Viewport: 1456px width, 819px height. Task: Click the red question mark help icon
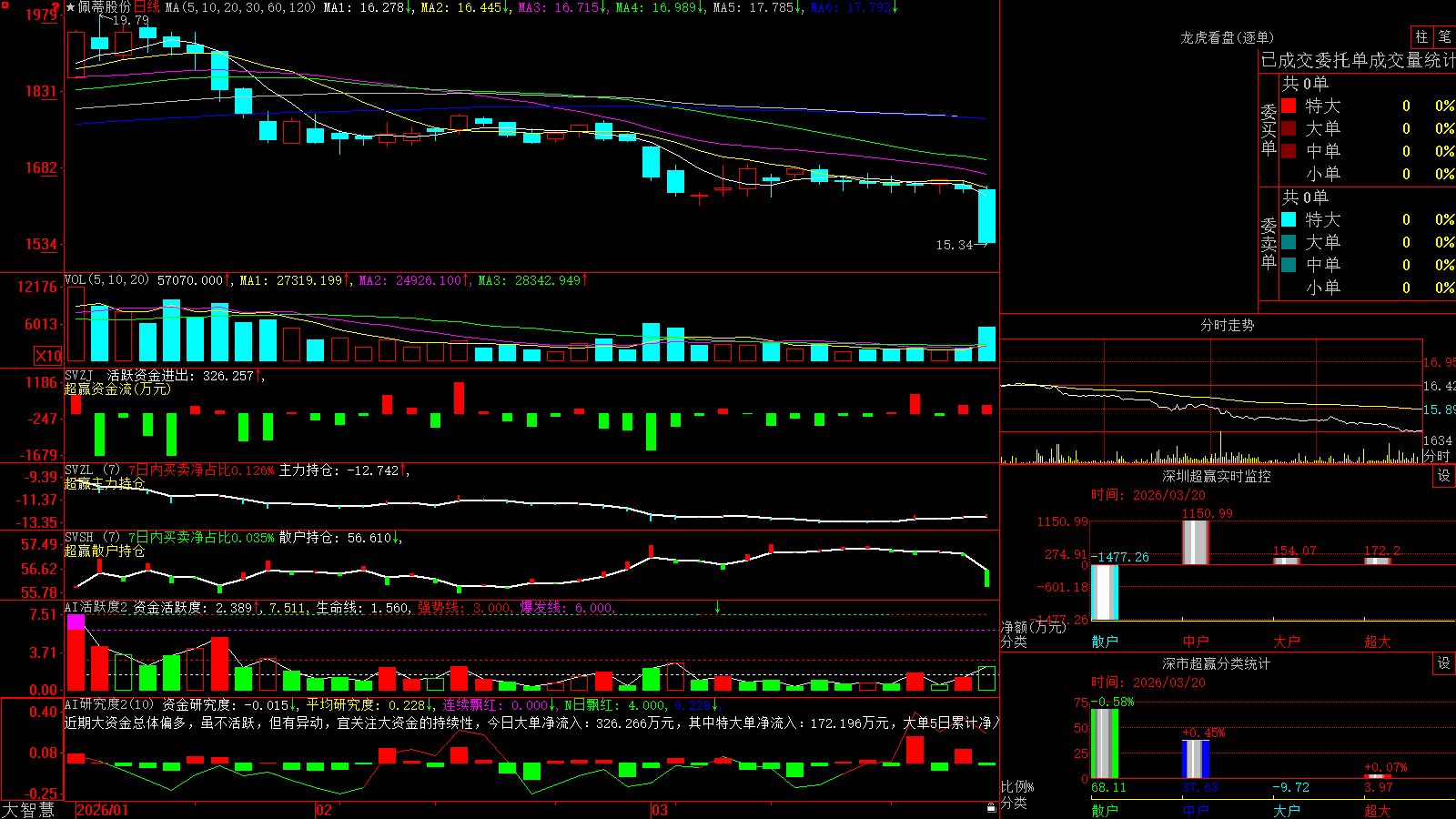[x=56, y=6]
